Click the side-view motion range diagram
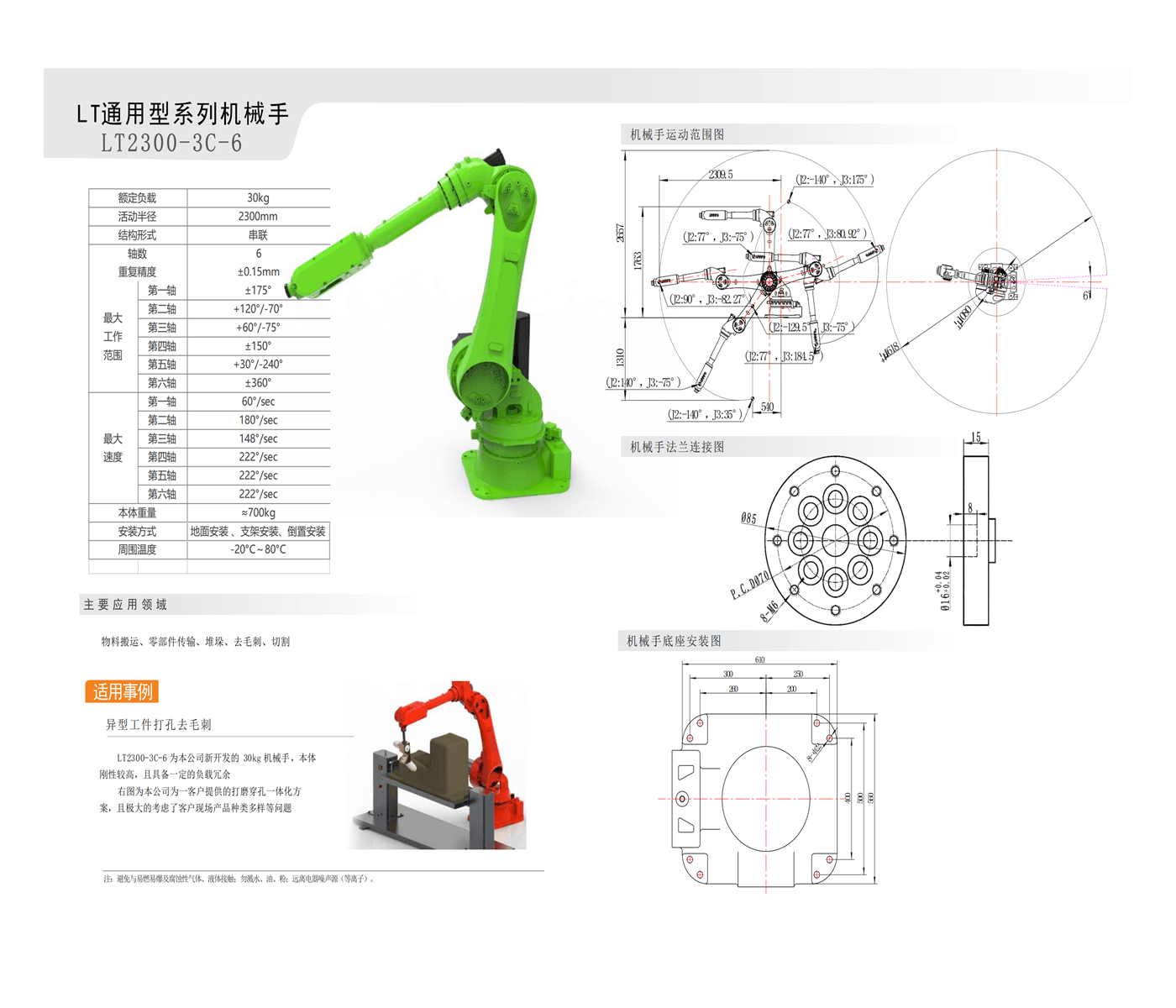This screenshot has width=1176, height=1008. [748, 284]
